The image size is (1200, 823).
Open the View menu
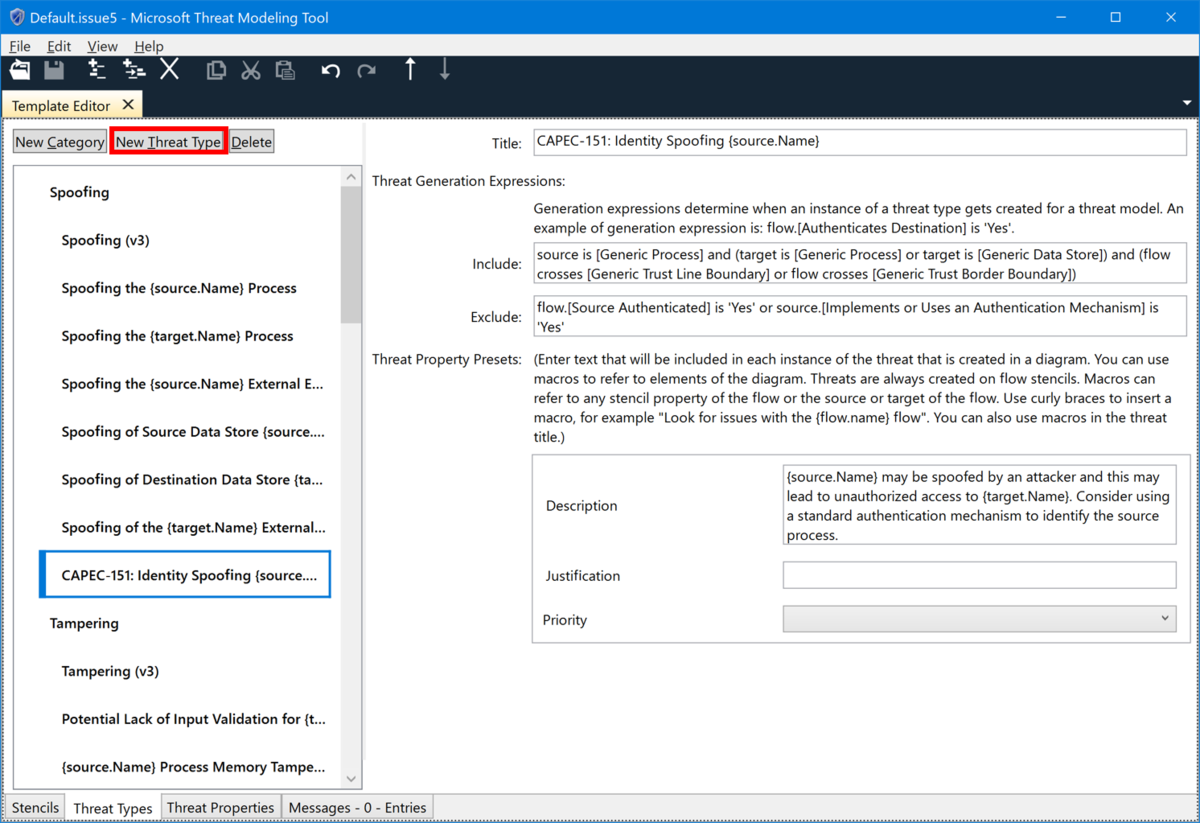tap(102, 46)
